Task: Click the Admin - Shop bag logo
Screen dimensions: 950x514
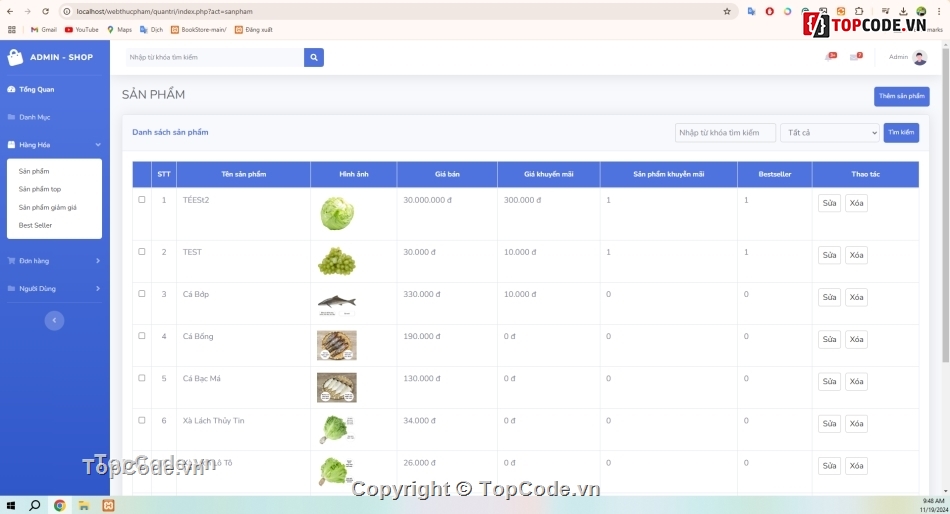Action: tap(15, 57)
